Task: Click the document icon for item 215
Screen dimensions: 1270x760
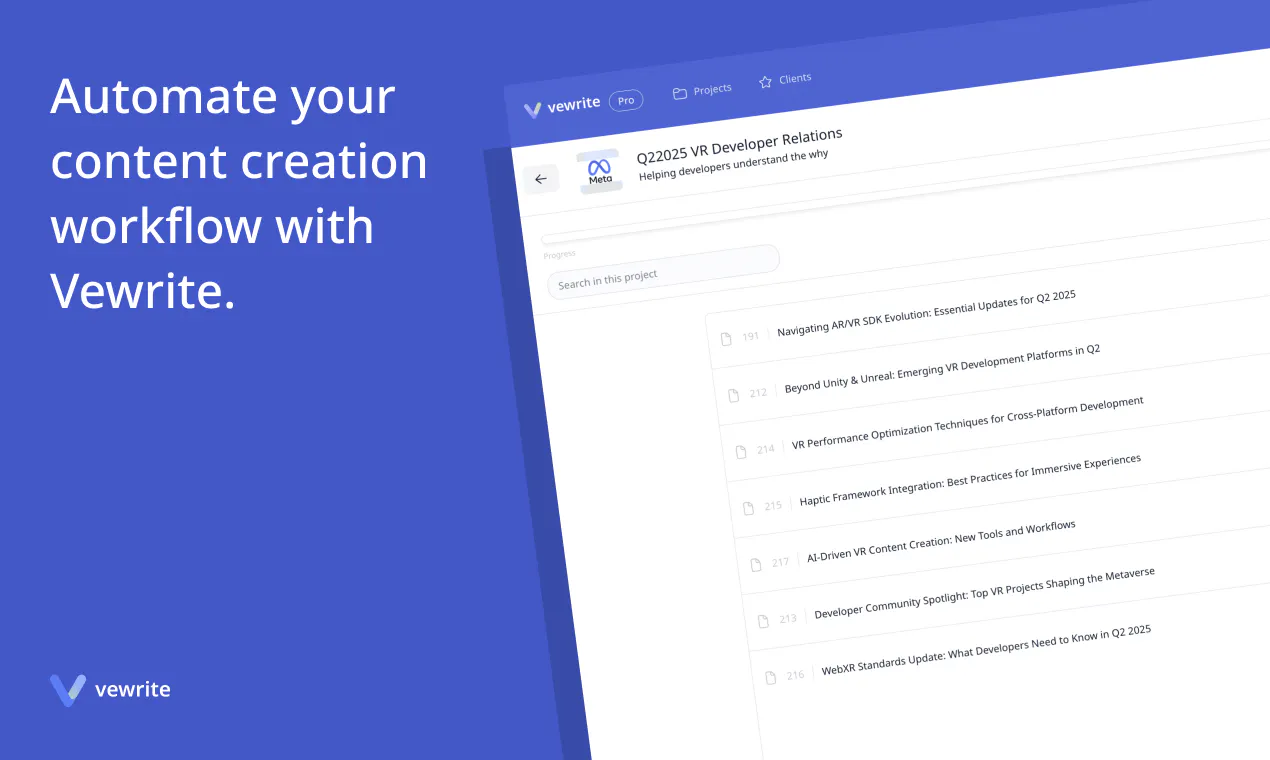Action: [x=749, y=508]
